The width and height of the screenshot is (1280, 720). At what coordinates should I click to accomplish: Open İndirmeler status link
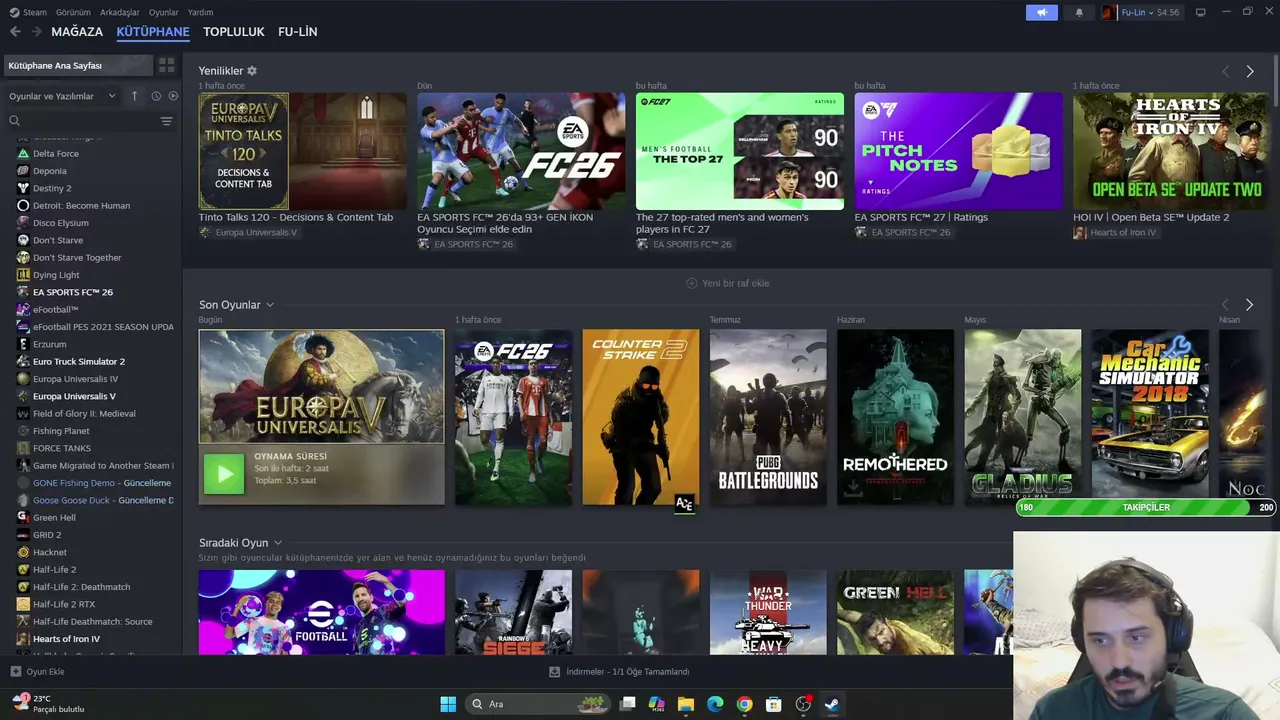[x=627, y=672]
